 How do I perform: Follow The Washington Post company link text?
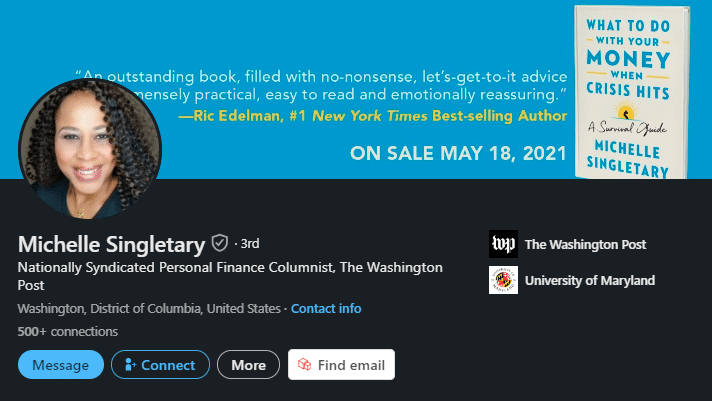pyautogui.click(x=585, y=244)
